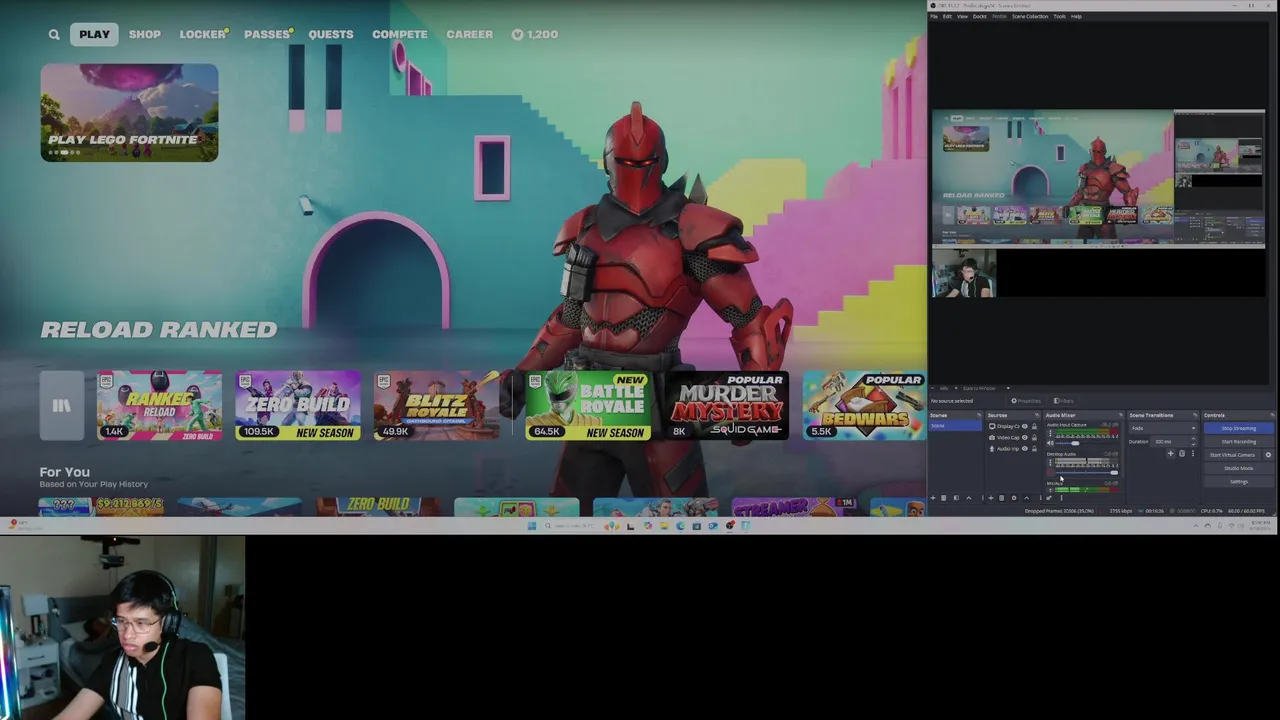Unmute the Desktop Audio channel
The width and height of the screenshot is (1280, 720).
1050,473
